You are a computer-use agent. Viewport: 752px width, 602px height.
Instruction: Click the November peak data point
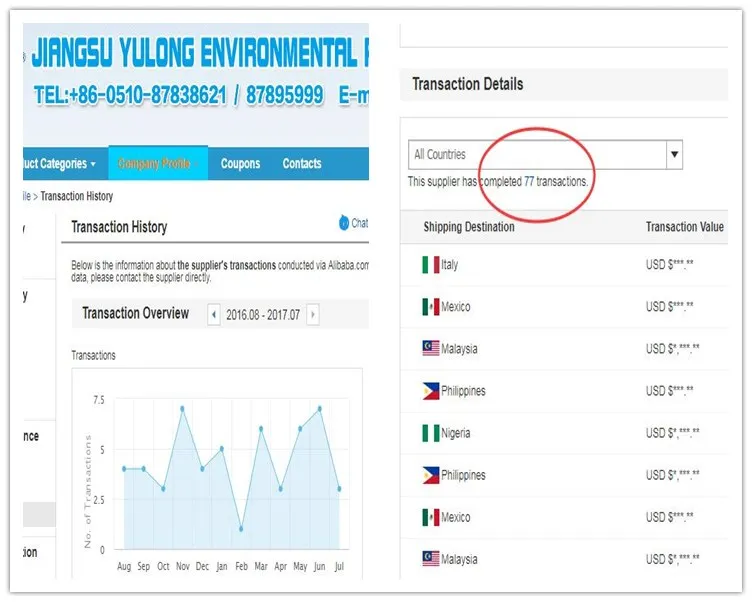point(182,408)
